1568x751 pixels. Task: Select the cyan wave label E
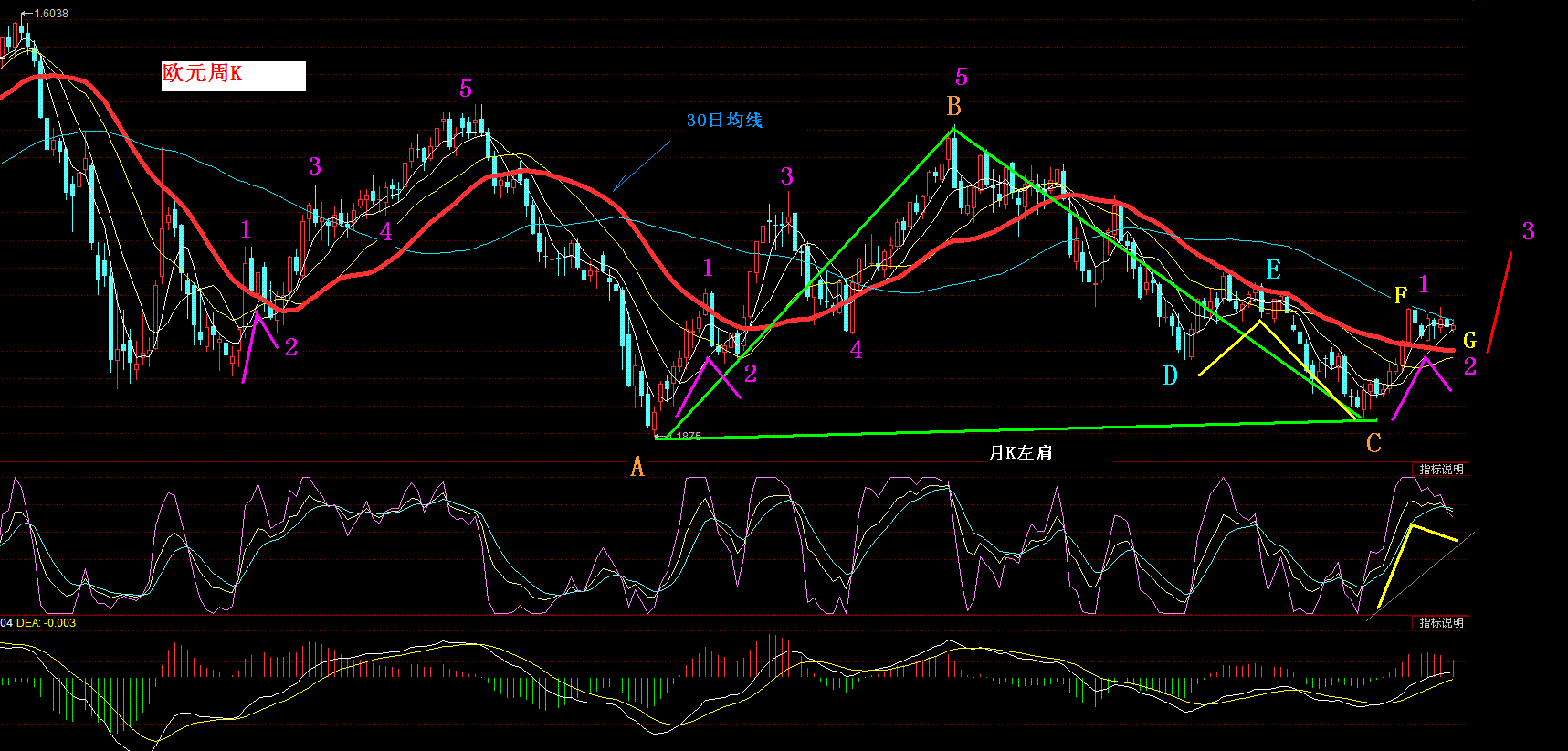point(1273,270)
